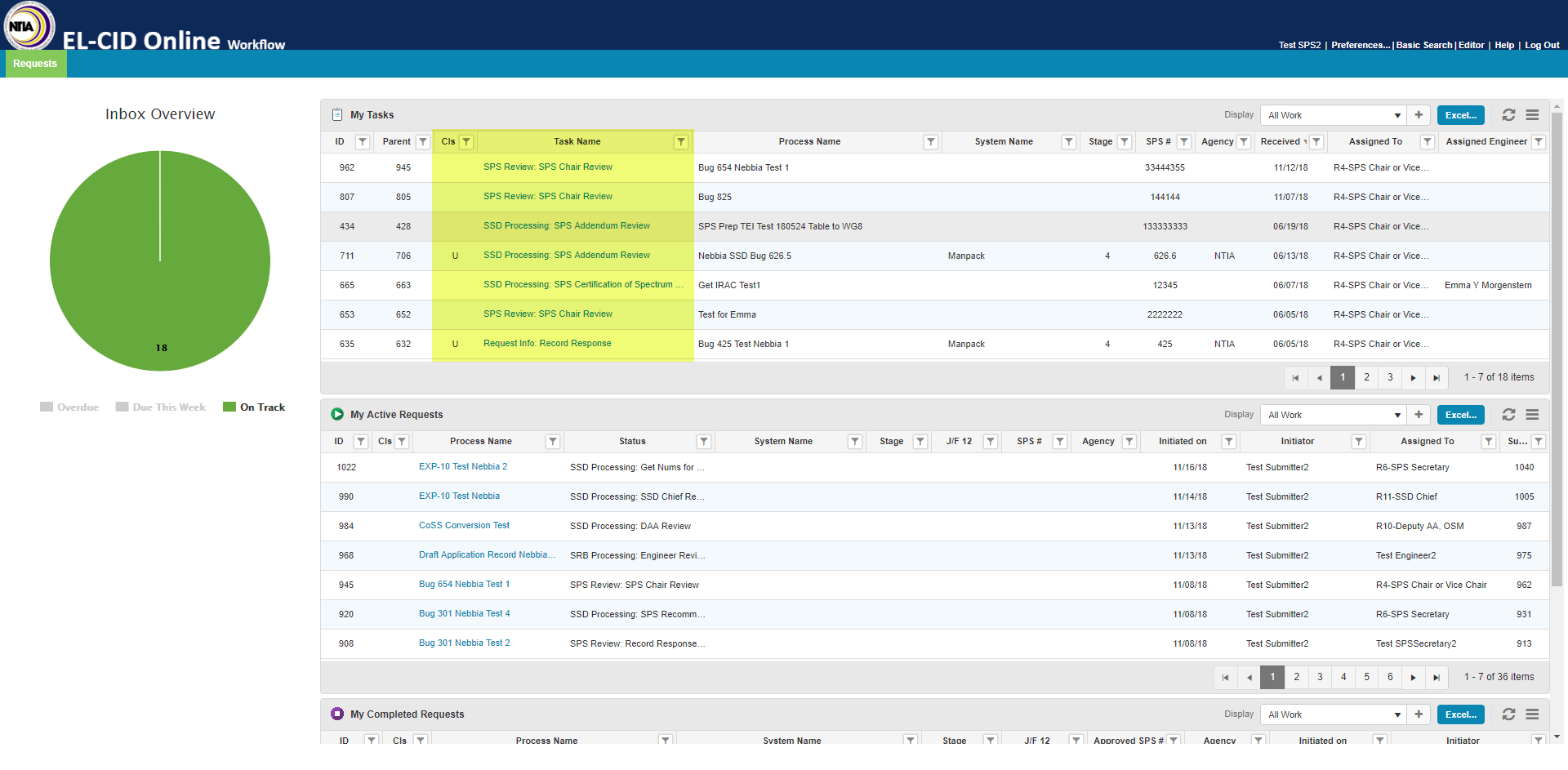The image size is (1568, 770).
Task: Go to next page of My Active Requests
Action: click(1413, 678)
